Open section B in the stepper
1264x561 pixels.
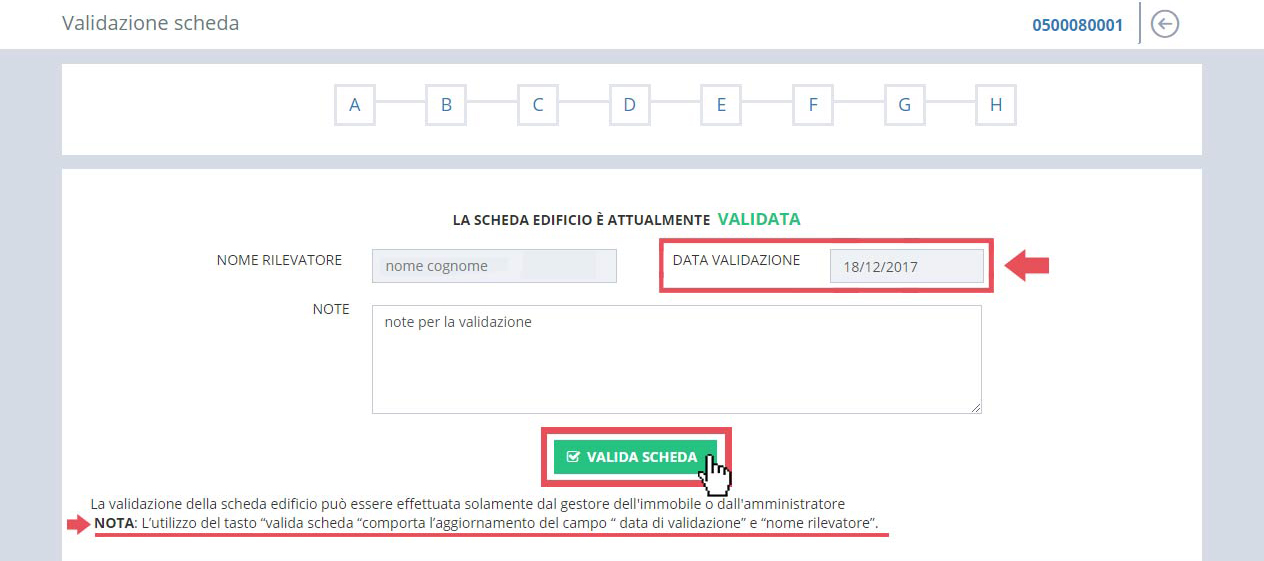(x=446, y=105)
